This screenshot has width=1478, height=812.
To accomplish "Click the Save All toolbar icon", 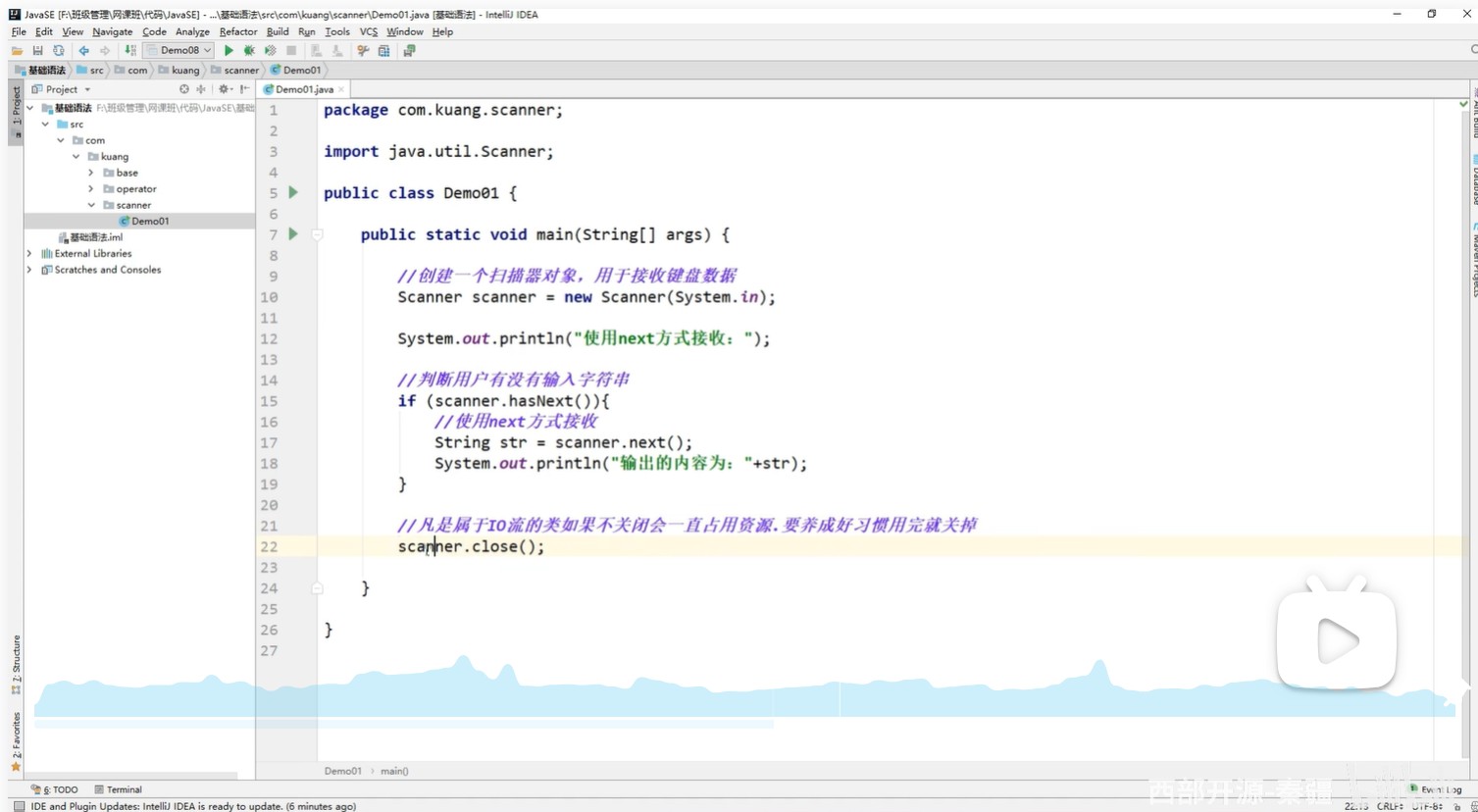I will [37, 50].
